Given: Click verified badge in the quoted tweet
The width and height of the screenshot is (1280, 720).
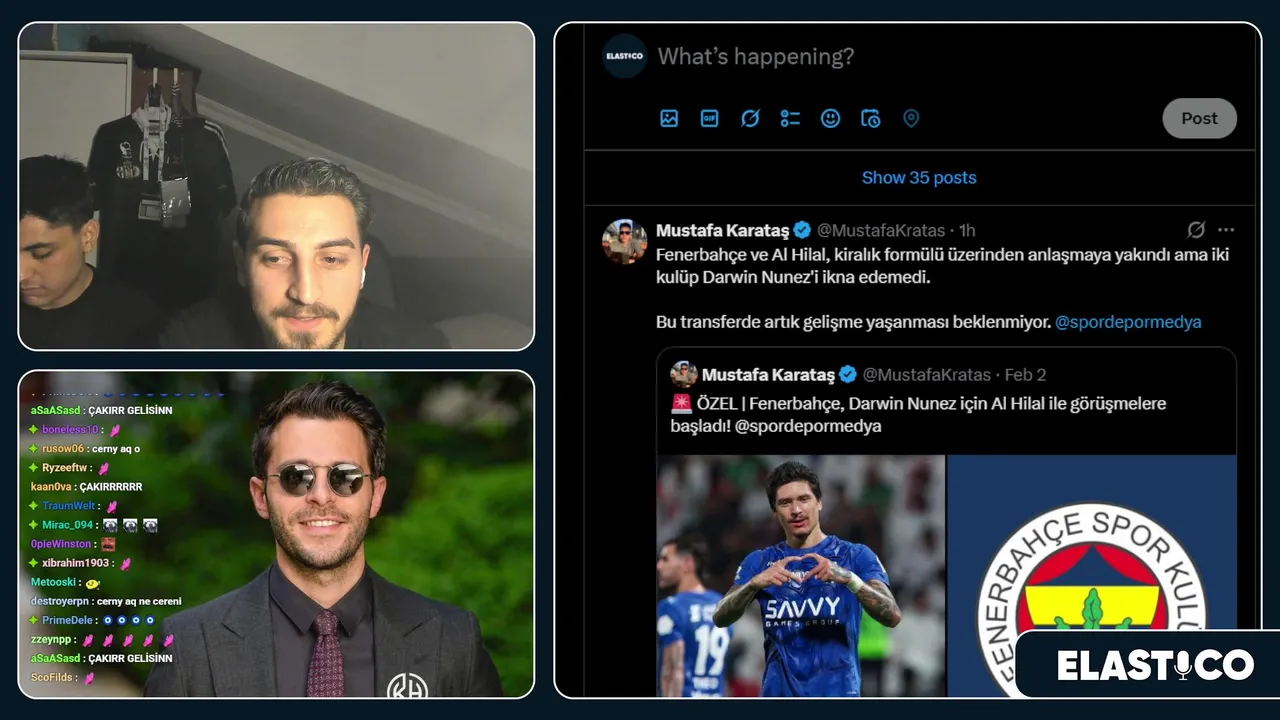Looking at the screenshot, I should point(848,375).
